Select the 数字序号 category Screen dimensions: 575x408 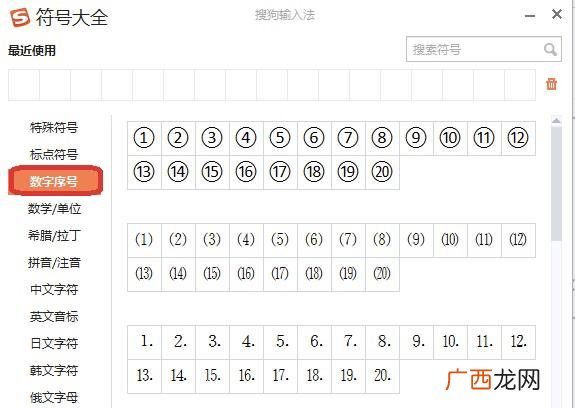click(55, 181)
